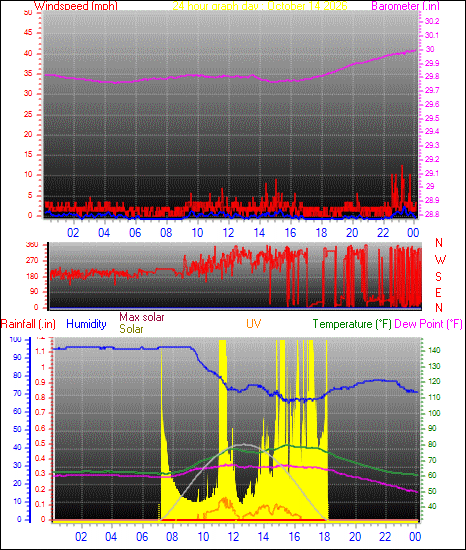466x550 pixels.
Task: Click the Rainfall (.in) legend label
Action: (28, 324)
